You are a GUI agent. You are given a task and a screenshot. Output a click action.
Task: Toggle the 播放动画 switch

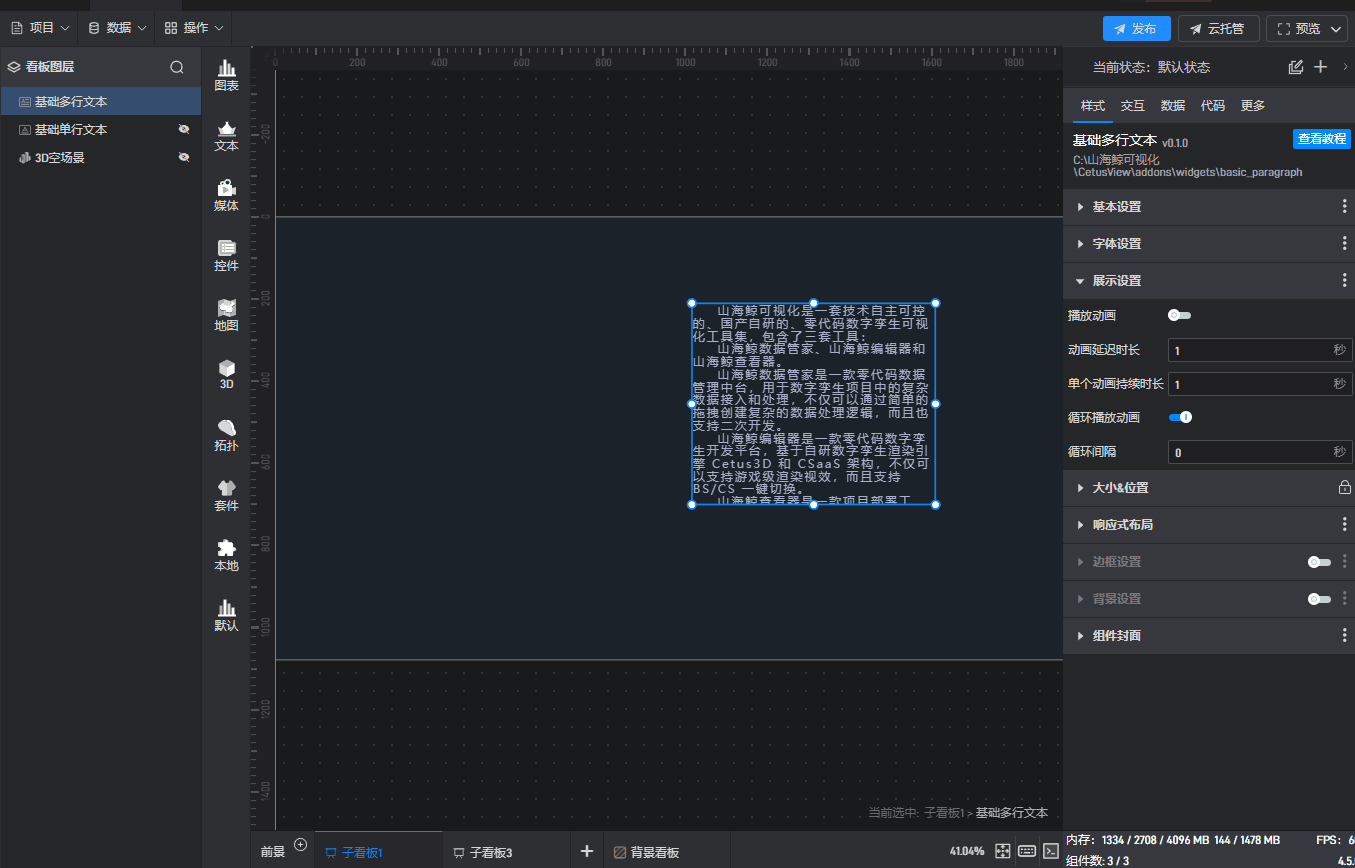coord(1180,316)
